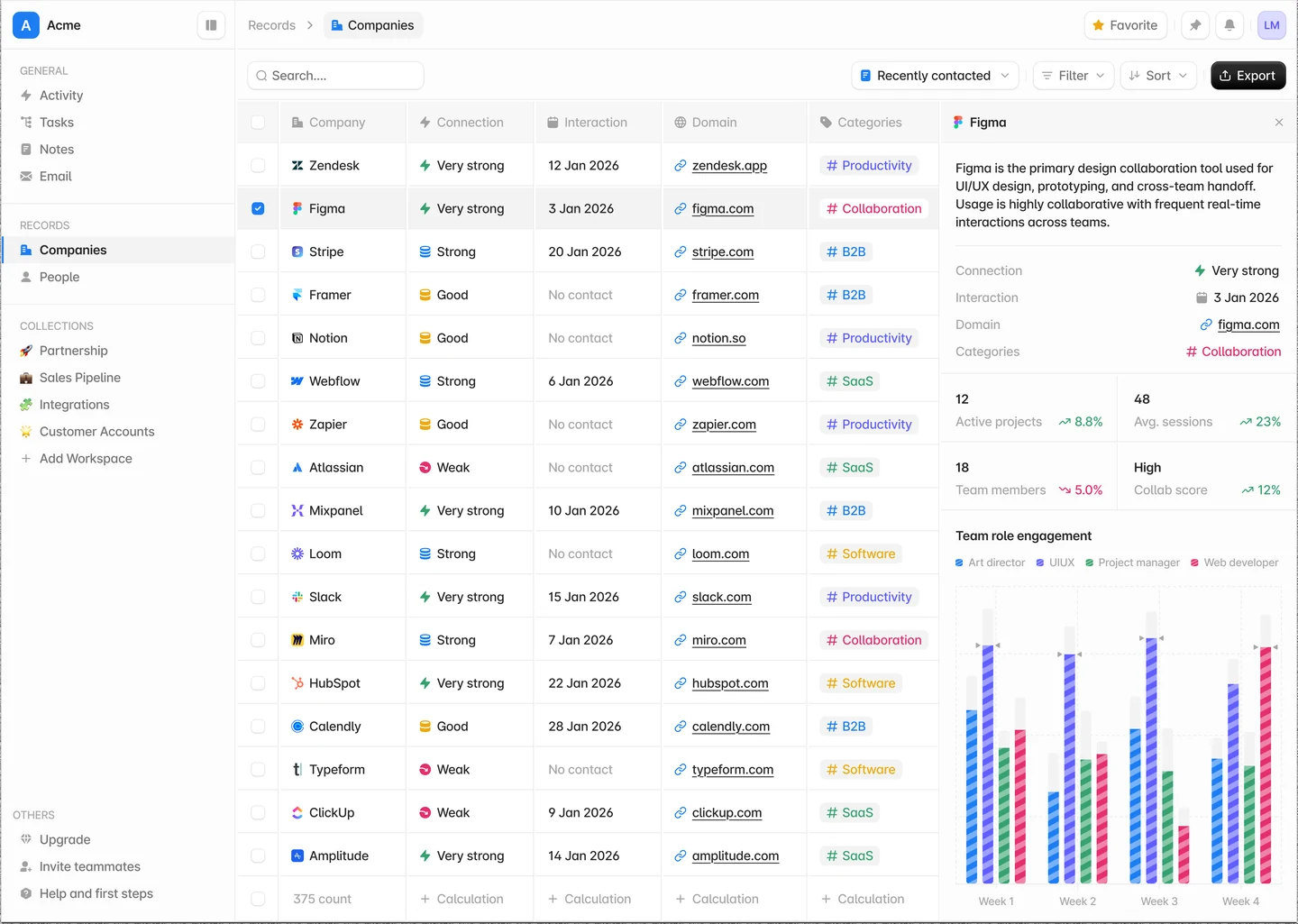Close the Figma details panel
This screenshot has height=924, width=1298.
pos(1279,123)
